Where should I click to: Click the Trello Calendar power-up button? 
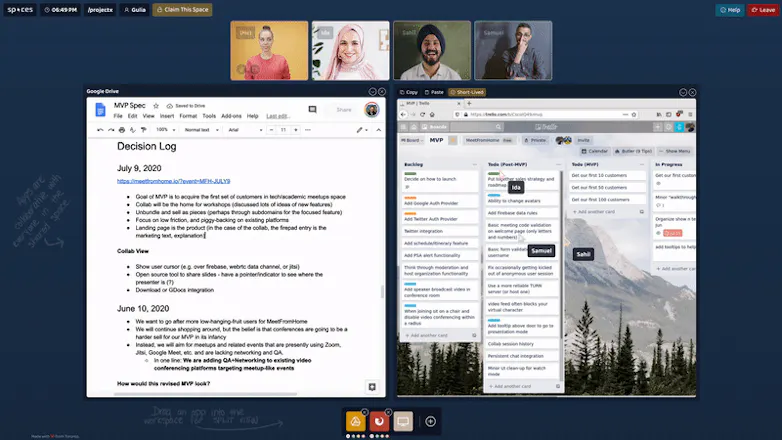coord(595,151)
